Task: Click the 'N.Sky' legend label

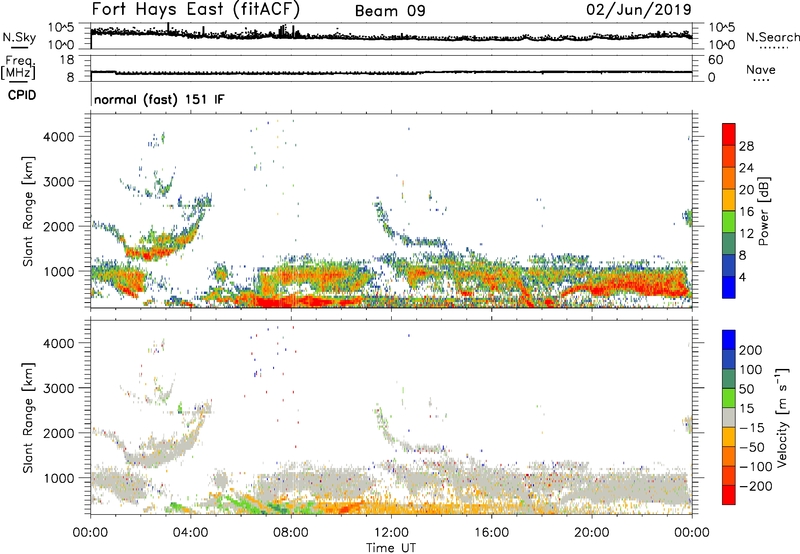Action: (19, 37)
